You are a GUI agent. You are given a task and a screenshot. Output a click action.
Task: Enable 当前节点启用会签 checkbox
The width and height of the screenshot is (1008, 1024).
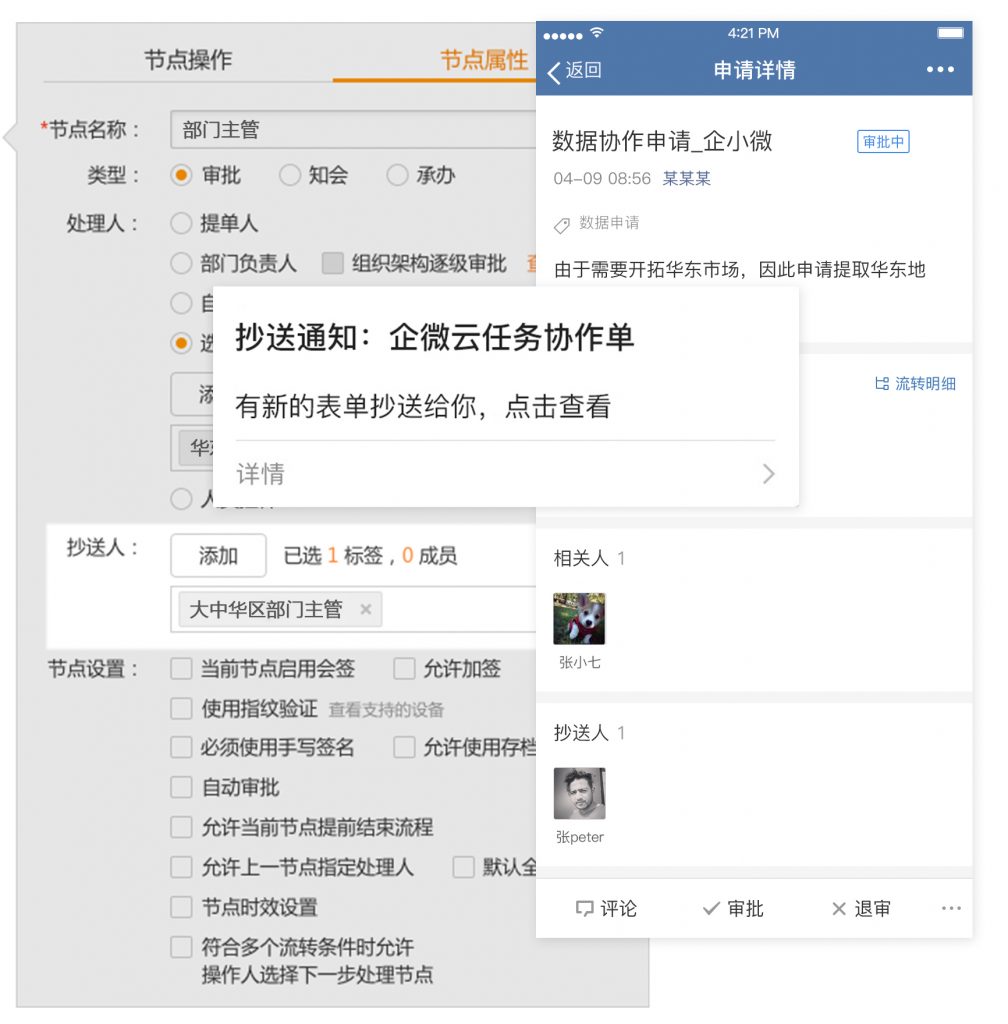tap(181, 668)
